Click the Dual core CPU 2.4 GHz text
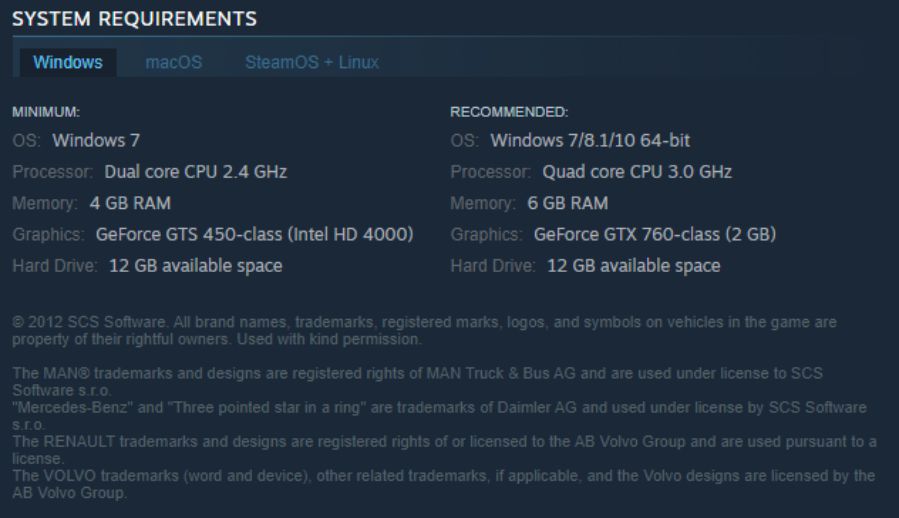Image resolution: width=899 pixels, height=518 pixels. 196,172
